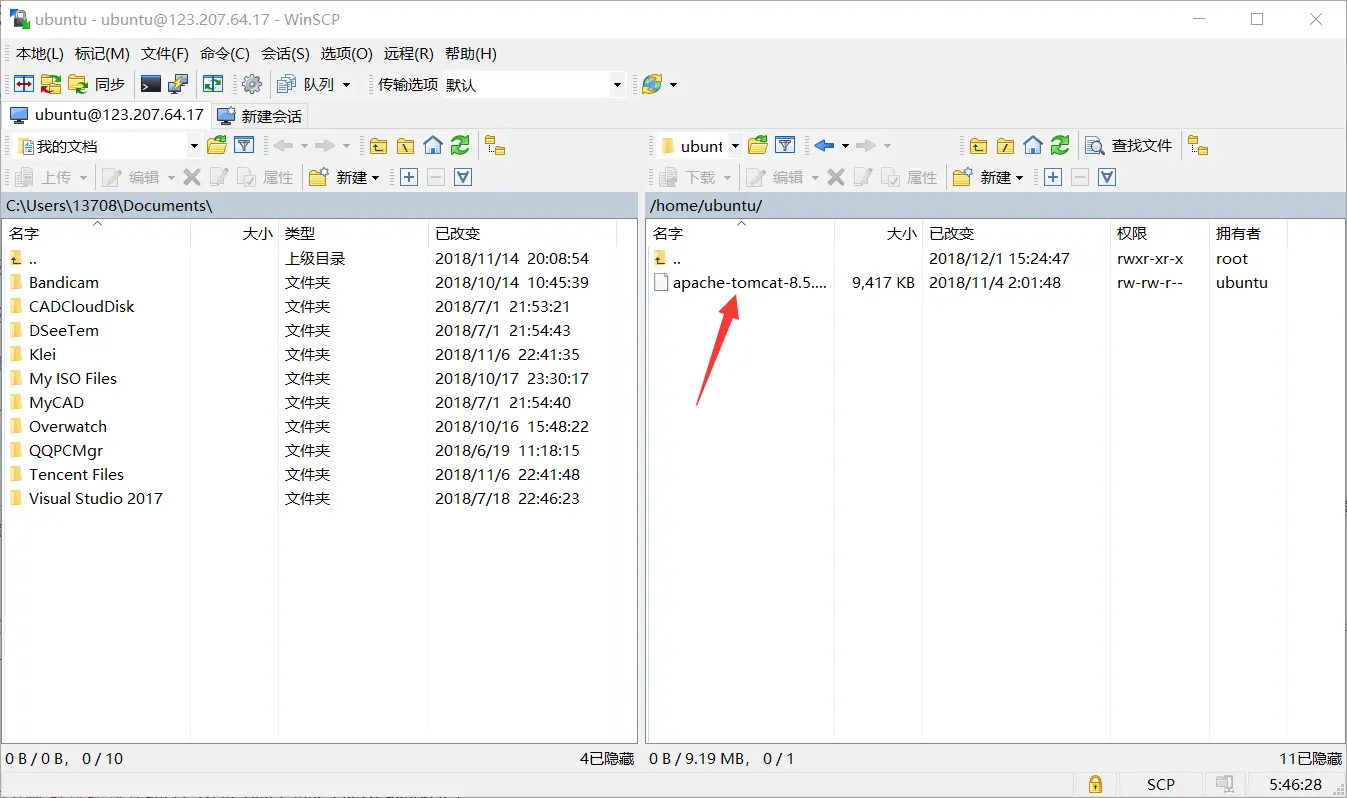Open preferences with the gear icon
The height and width of the screenshot is (798, 1347).
pos(252,85)
